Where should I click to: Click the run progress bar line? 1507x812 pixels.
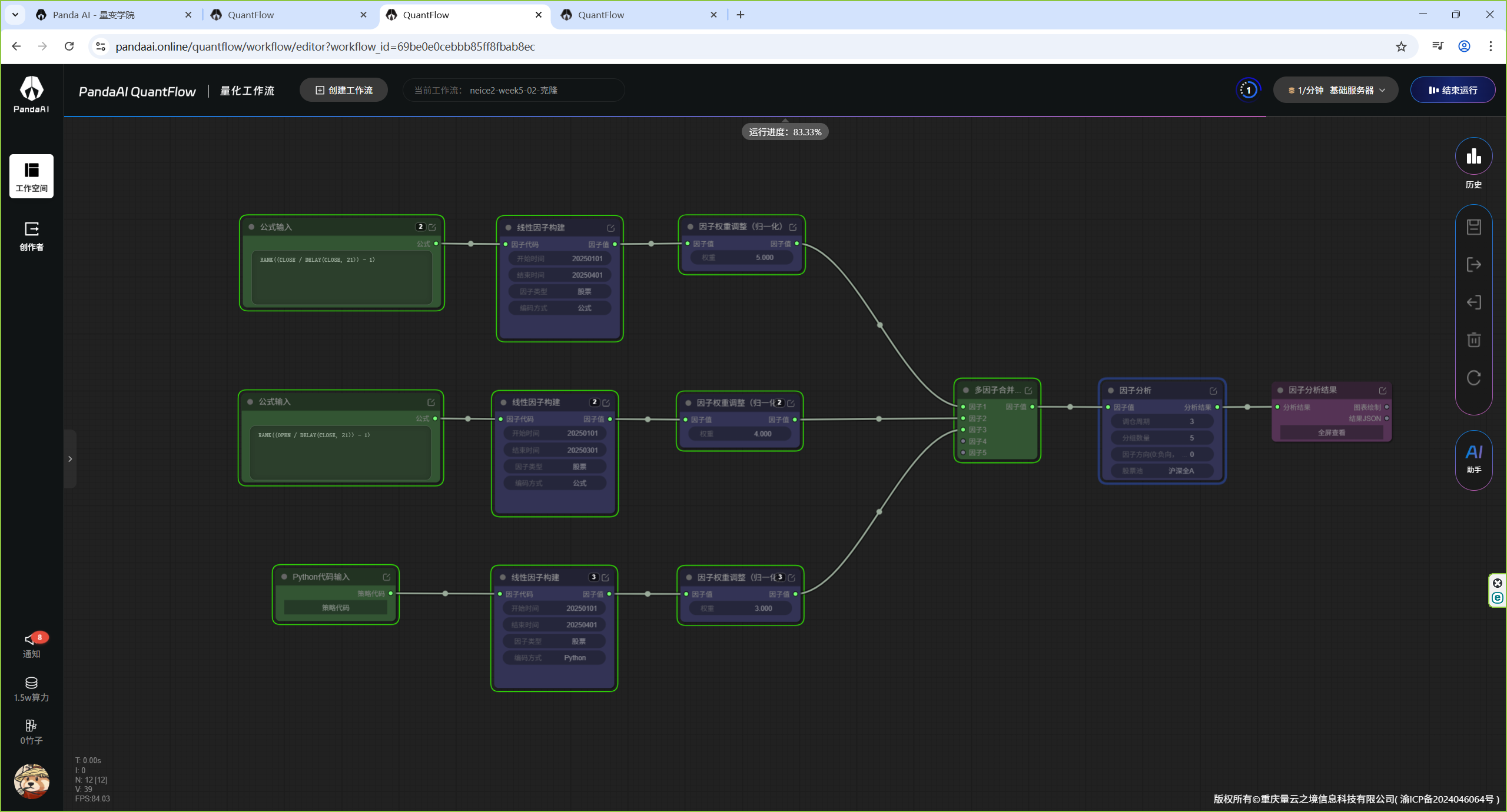665,117
